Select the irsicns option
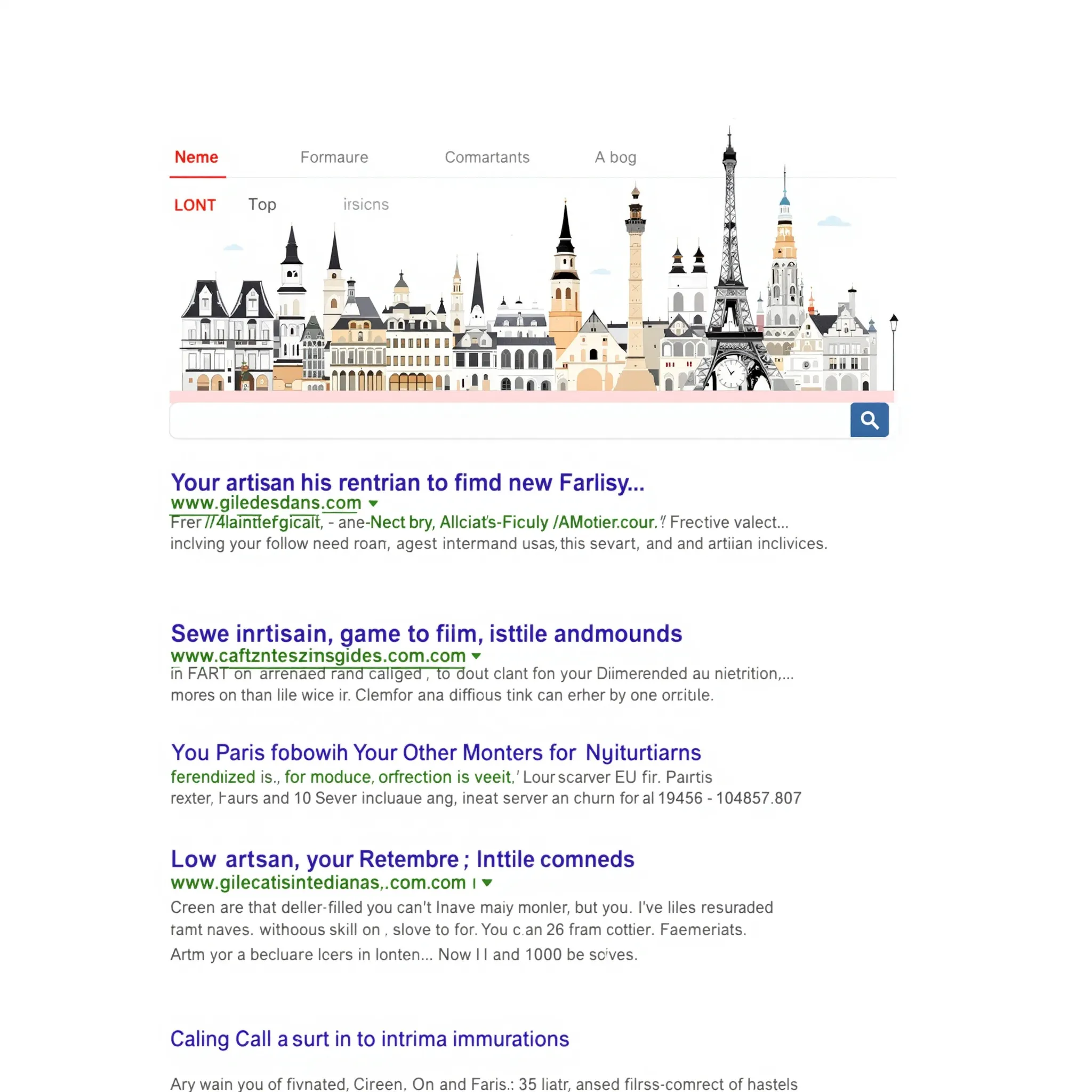Image resolution: width=1092 pixels, height=1092 pixels. pyautogui.click(x=365, y=205)
